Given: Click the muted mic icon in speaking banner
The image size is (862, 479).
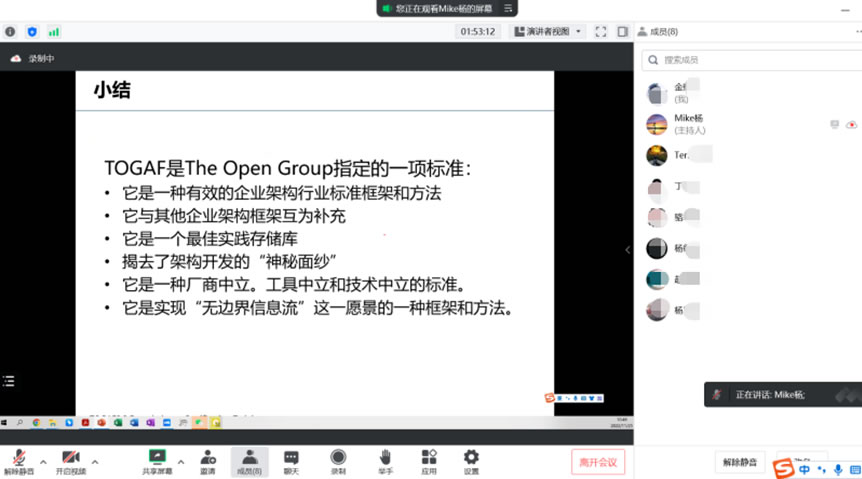Looking at the screenshot, I should coord(717,394).
